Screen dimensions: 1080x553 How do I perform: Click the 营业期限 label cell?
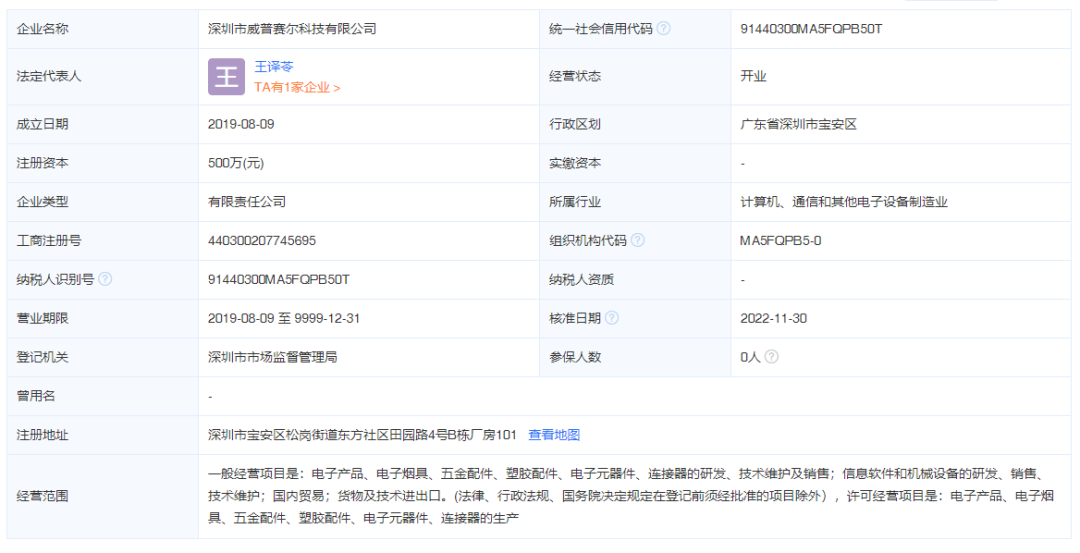(103, 318)
